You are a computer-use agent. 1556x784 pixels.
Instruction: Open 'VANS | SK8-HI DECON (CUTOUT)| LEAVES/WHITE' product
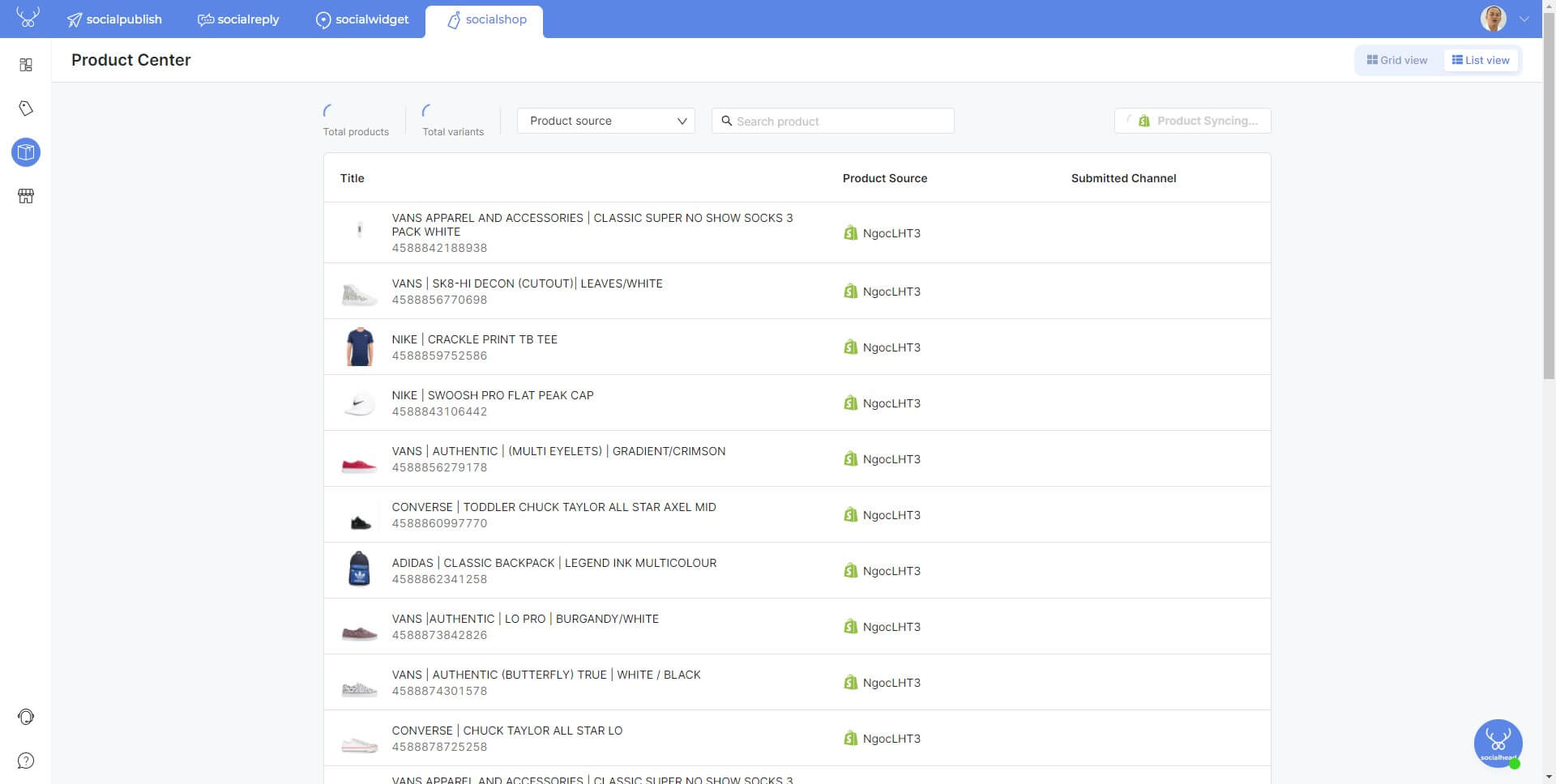pos(527,283)
